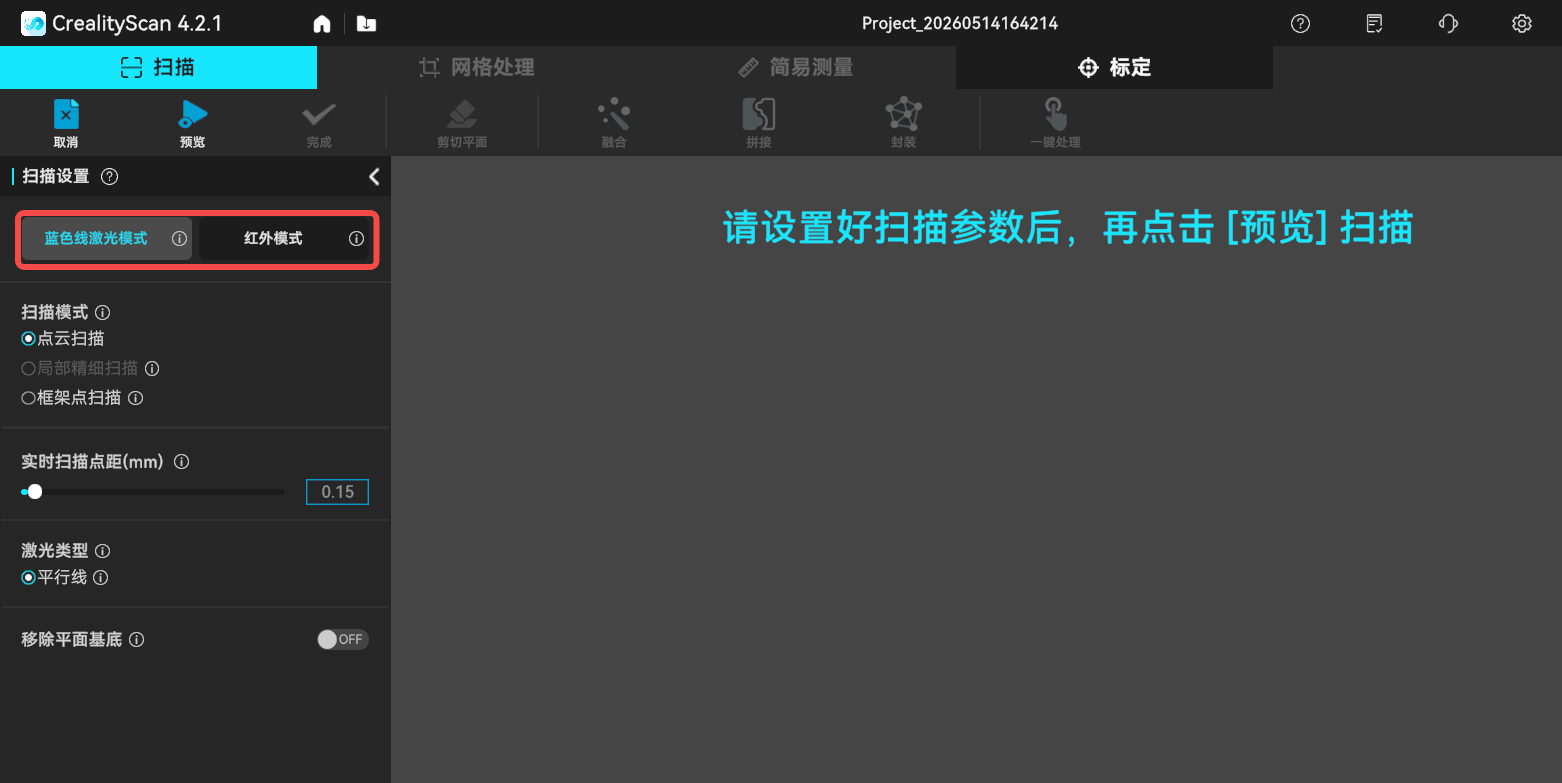Show info for 红外模式
This screenshot has height=783, width=1562.
[x=356, y=239]
